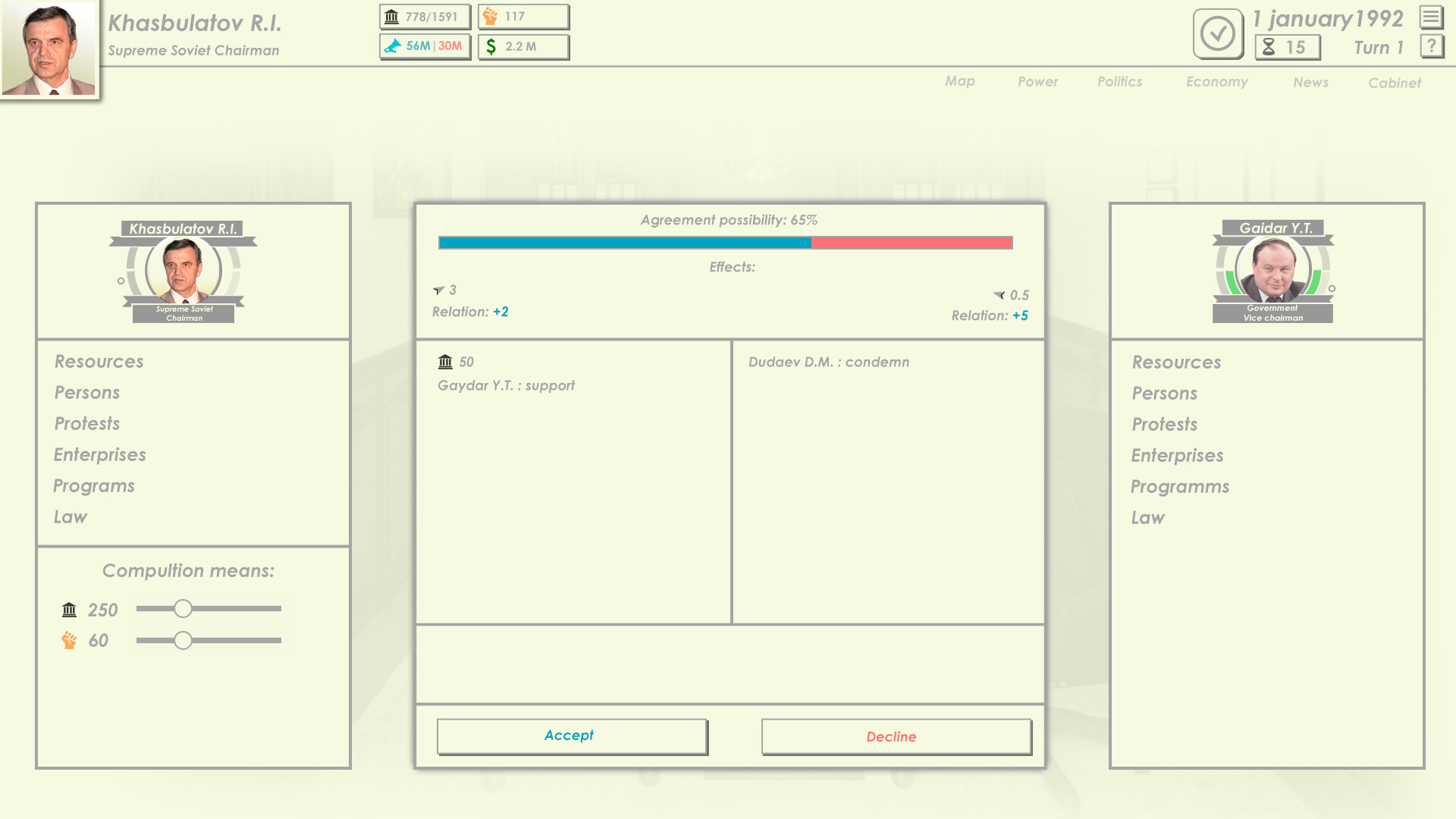
Task: Toggle the 50 resources offer entry
Action: coord(455,362)
